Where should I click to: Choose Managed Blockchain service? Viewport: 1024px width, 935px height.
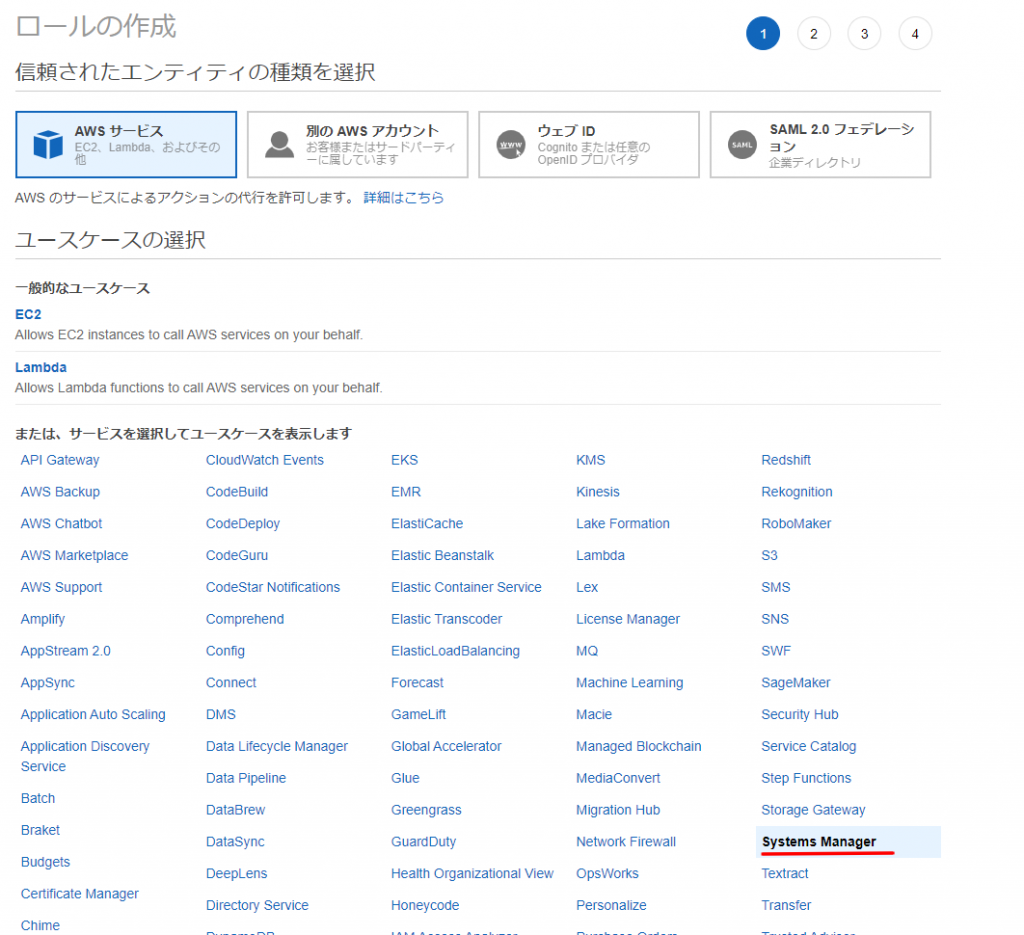pyautogui.click(x=639, y=746)
